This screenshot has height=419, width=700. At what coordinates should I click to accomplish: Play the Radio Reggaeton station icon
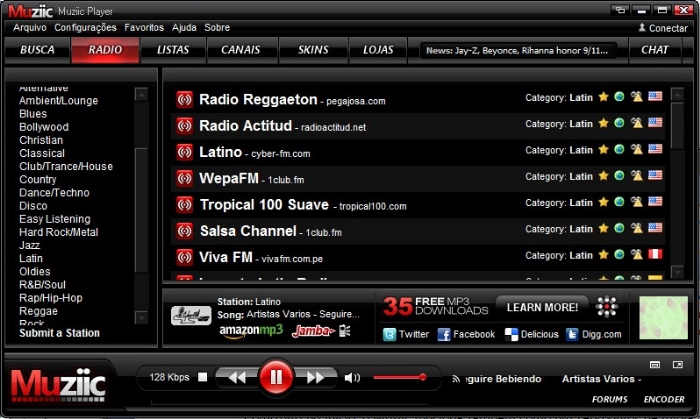pyautogui.click(x=184, y=100)
